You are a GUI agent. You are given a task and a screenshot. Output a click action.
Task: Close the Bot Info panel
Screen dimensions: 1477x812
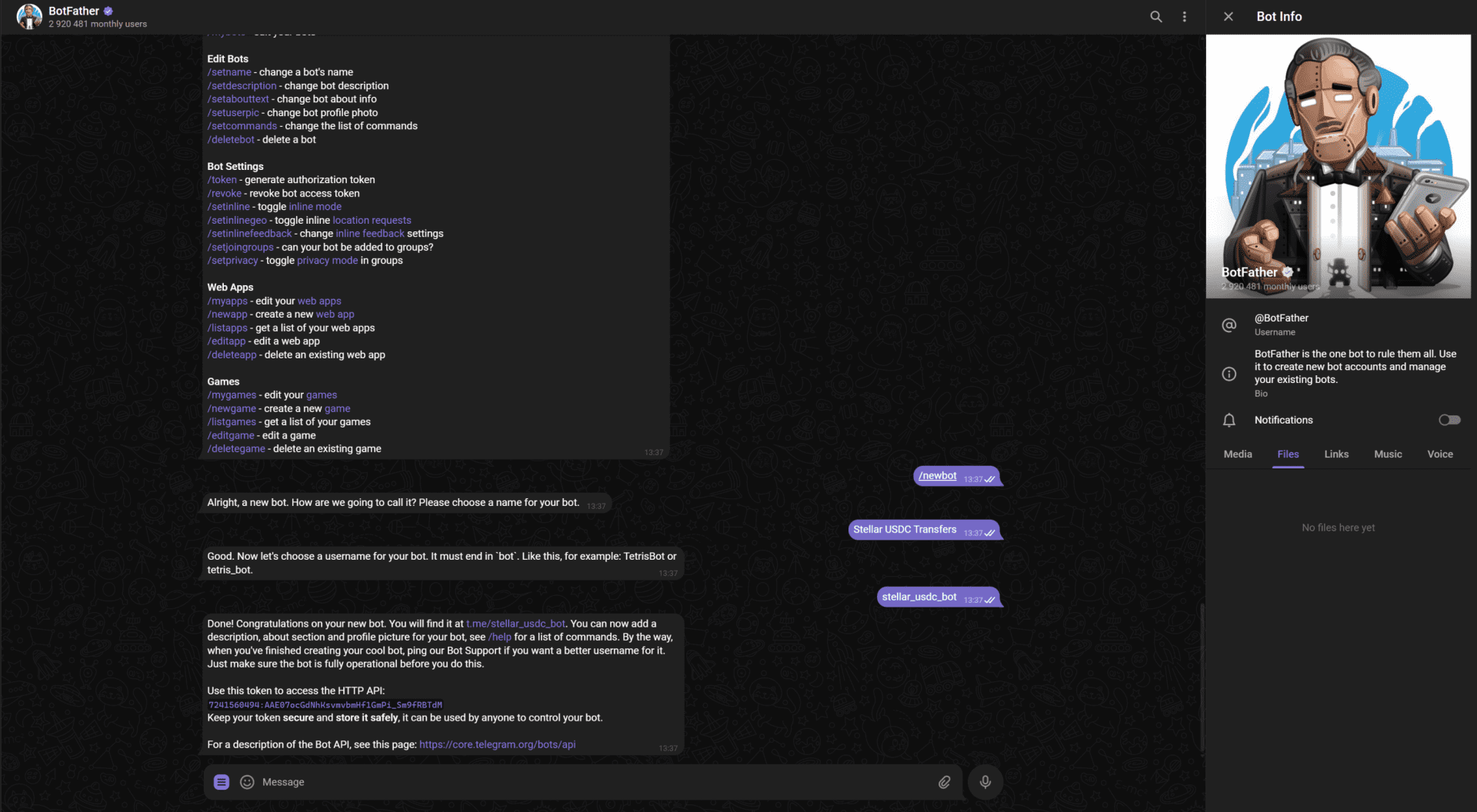1228,17
